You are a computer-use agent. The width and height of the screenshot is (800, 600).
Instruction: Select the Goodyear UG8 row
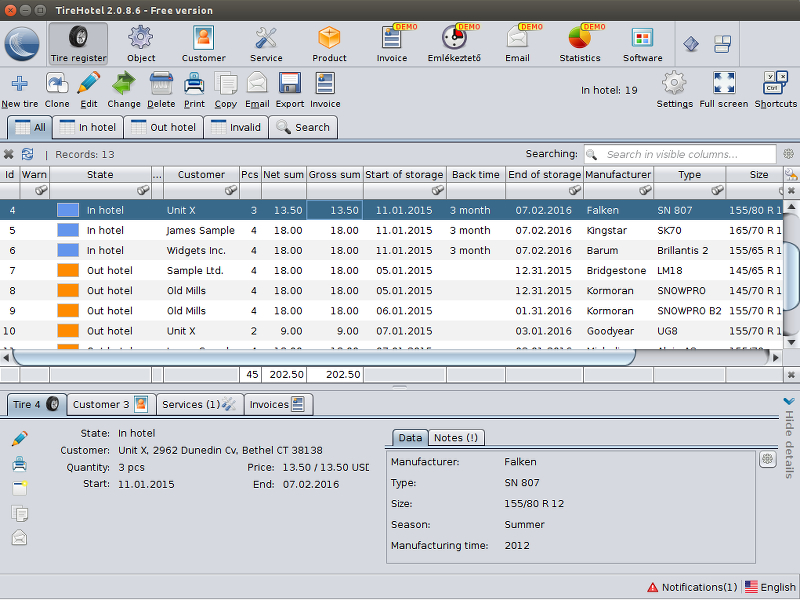[x=391, y=331]
